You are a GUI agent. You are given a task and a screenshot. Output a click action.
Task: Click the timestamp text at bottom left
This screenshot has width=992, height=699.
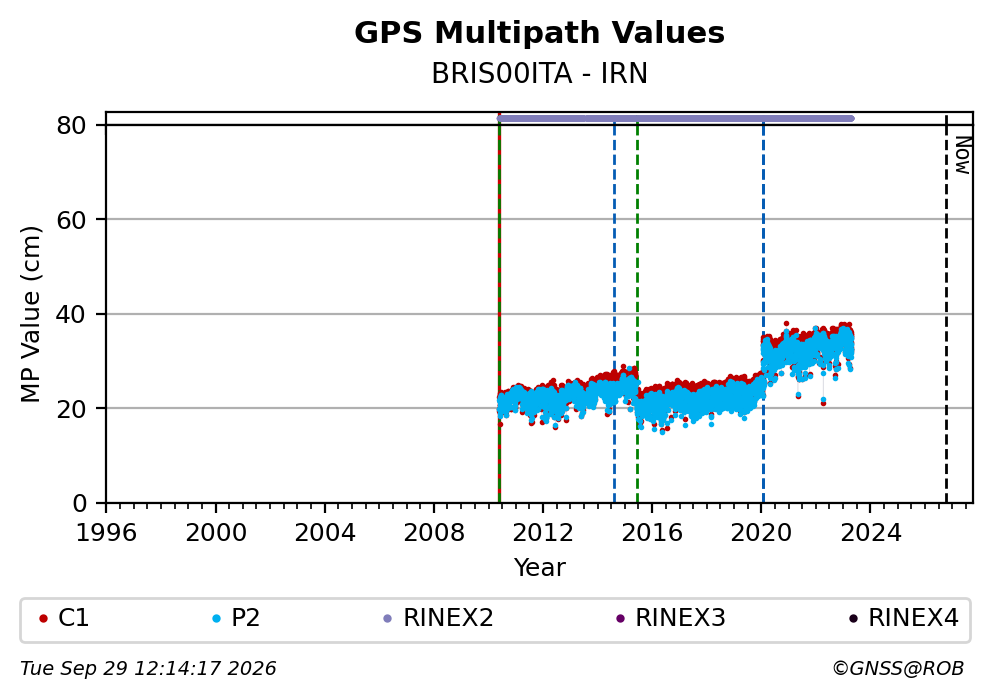(x=148, y=669)
